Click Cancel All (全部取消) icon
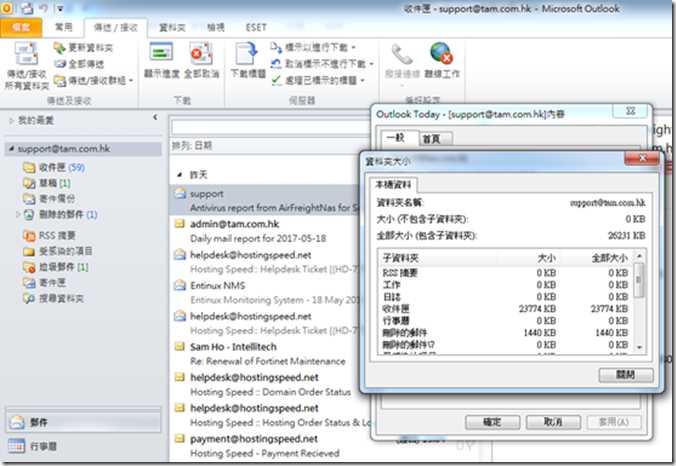The image size is (676, 466). [x=201, y=53]
